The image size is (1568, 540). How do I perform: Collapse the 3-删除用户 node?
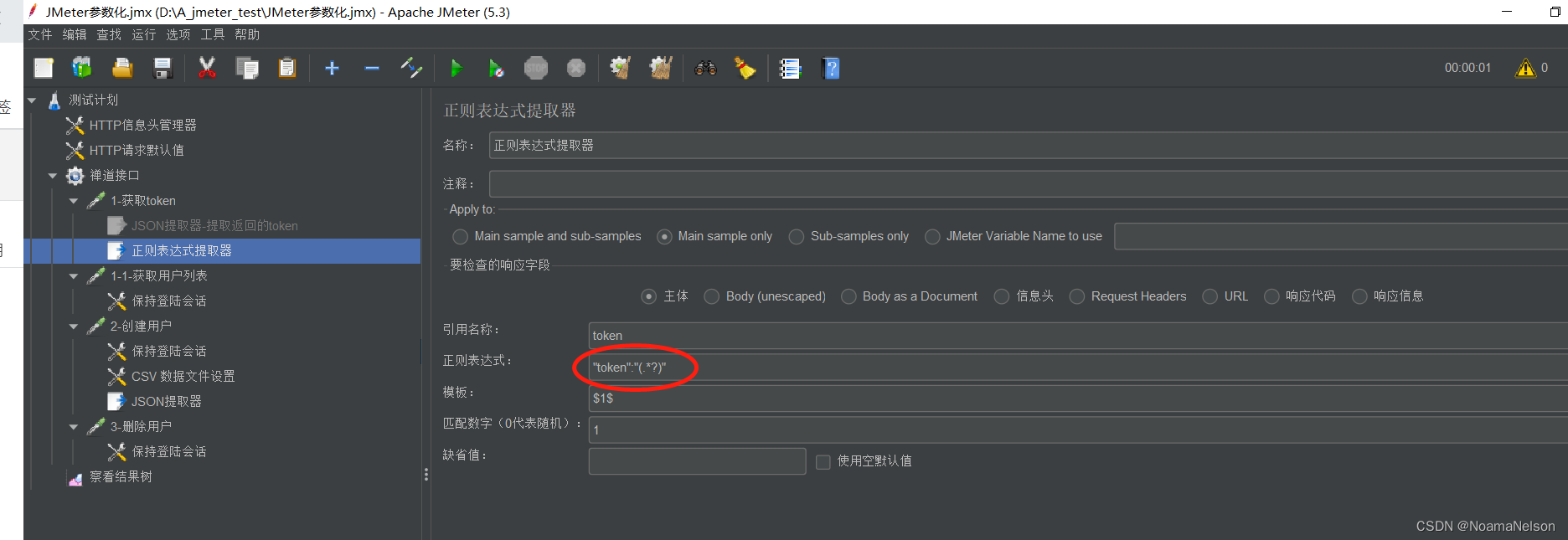point(74,427)
